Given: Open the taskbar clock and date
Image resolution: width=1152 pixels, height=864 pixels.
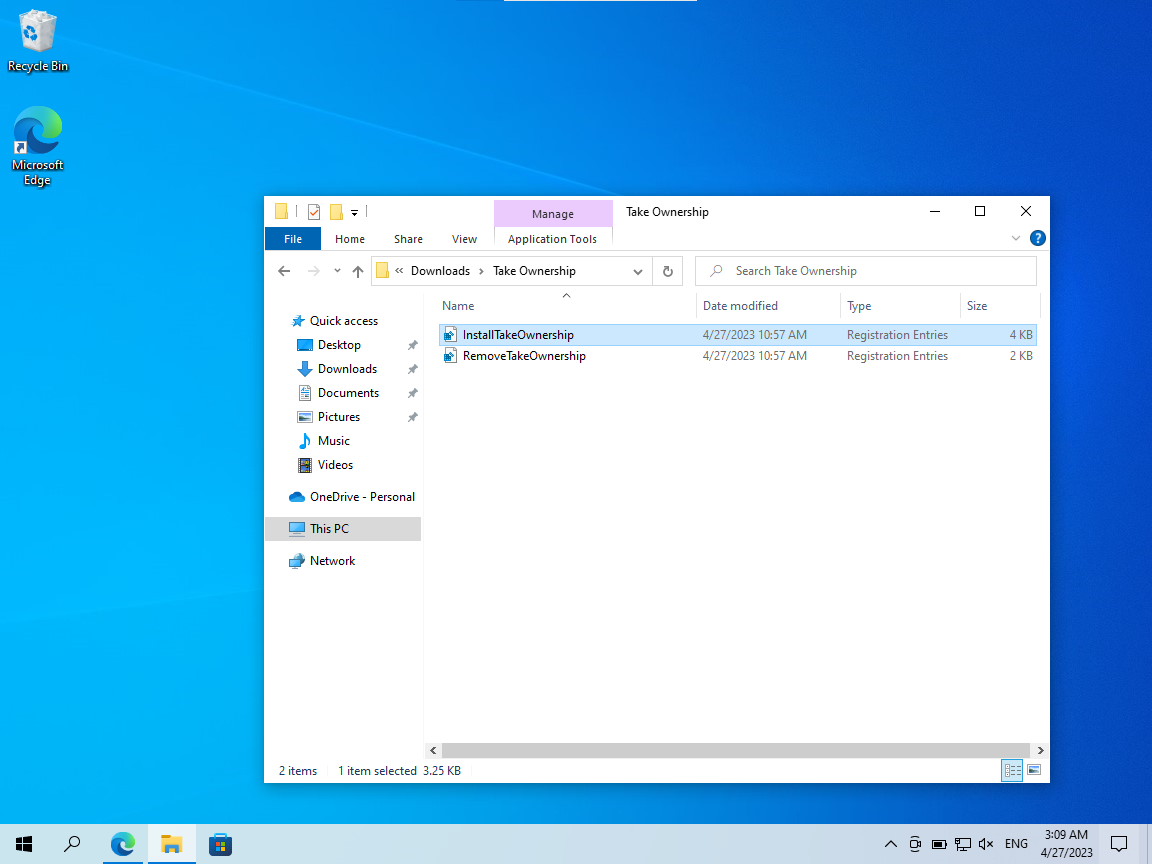Looking at the screenshot, I should [1066, 844].
